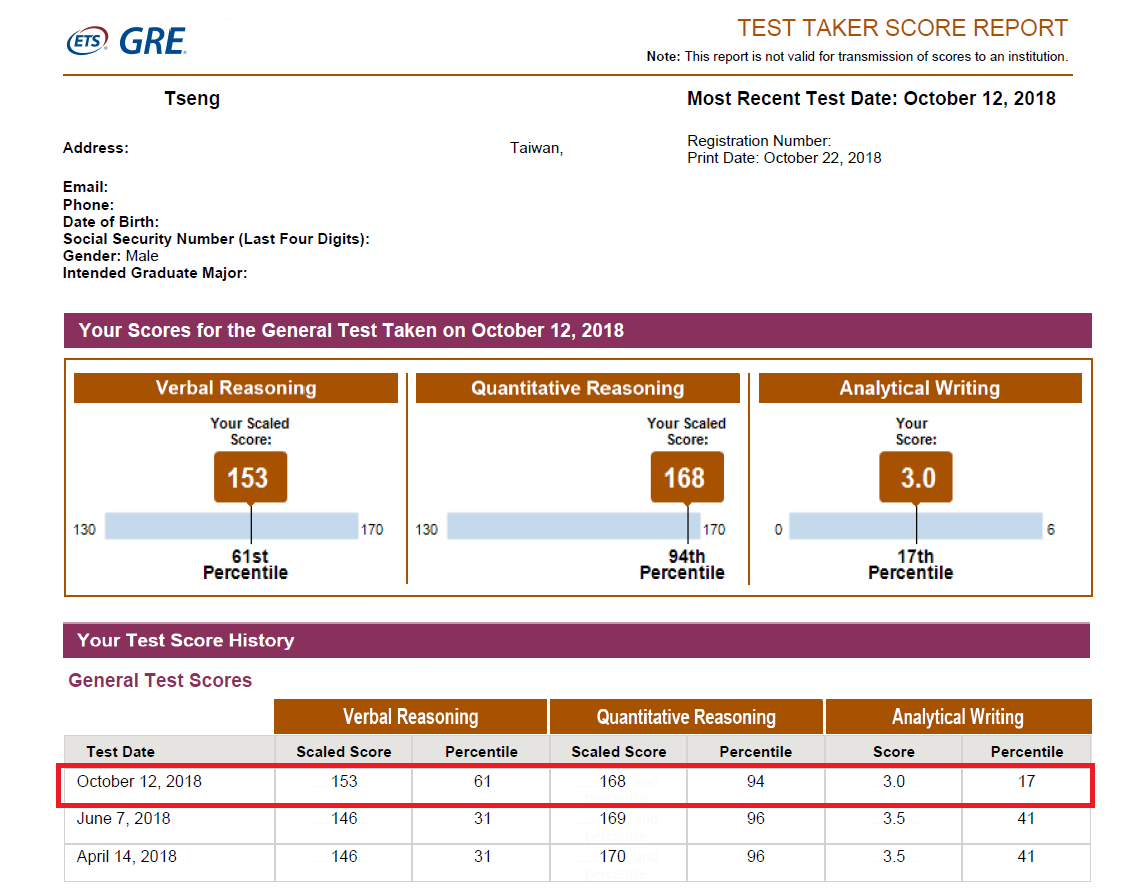Click writing percentile 17 in October row
Viewport: 1148px width, 894px height.
point(1026,781)
